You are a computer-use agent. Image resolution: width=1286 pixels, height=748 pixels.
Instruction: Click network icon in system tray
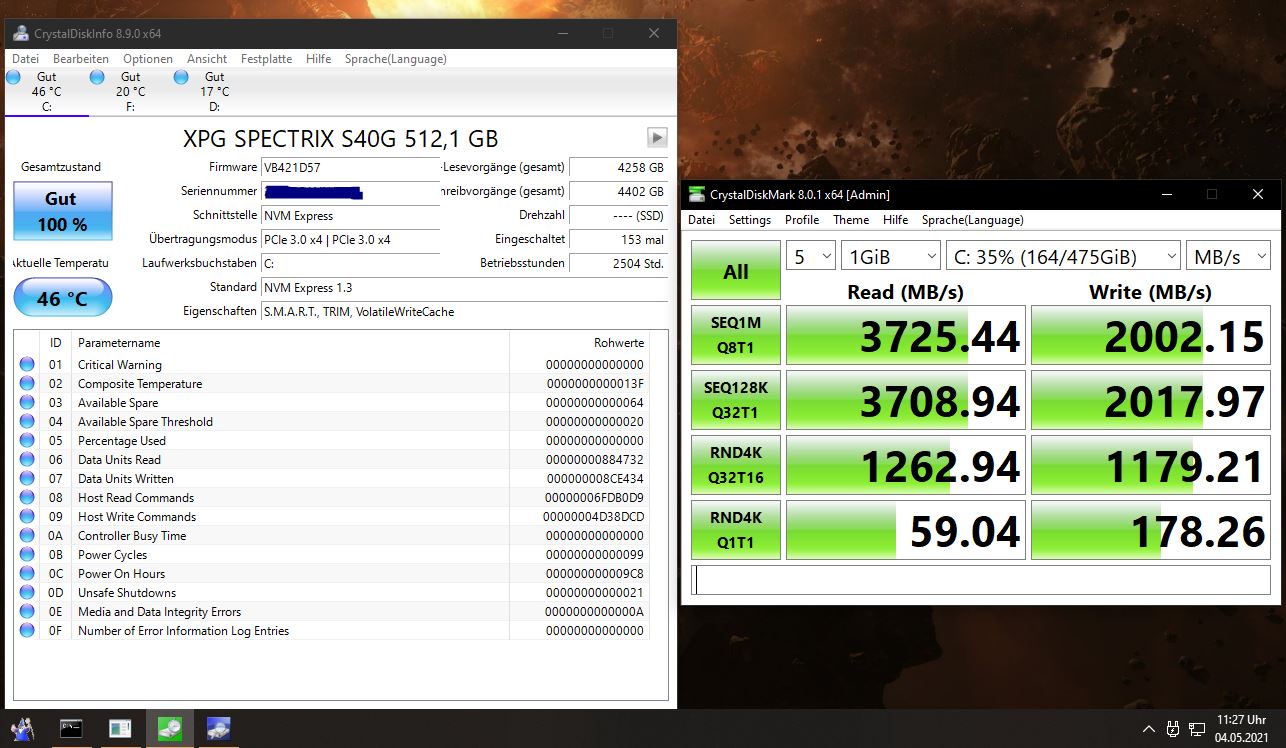(x=1197, y=728)
